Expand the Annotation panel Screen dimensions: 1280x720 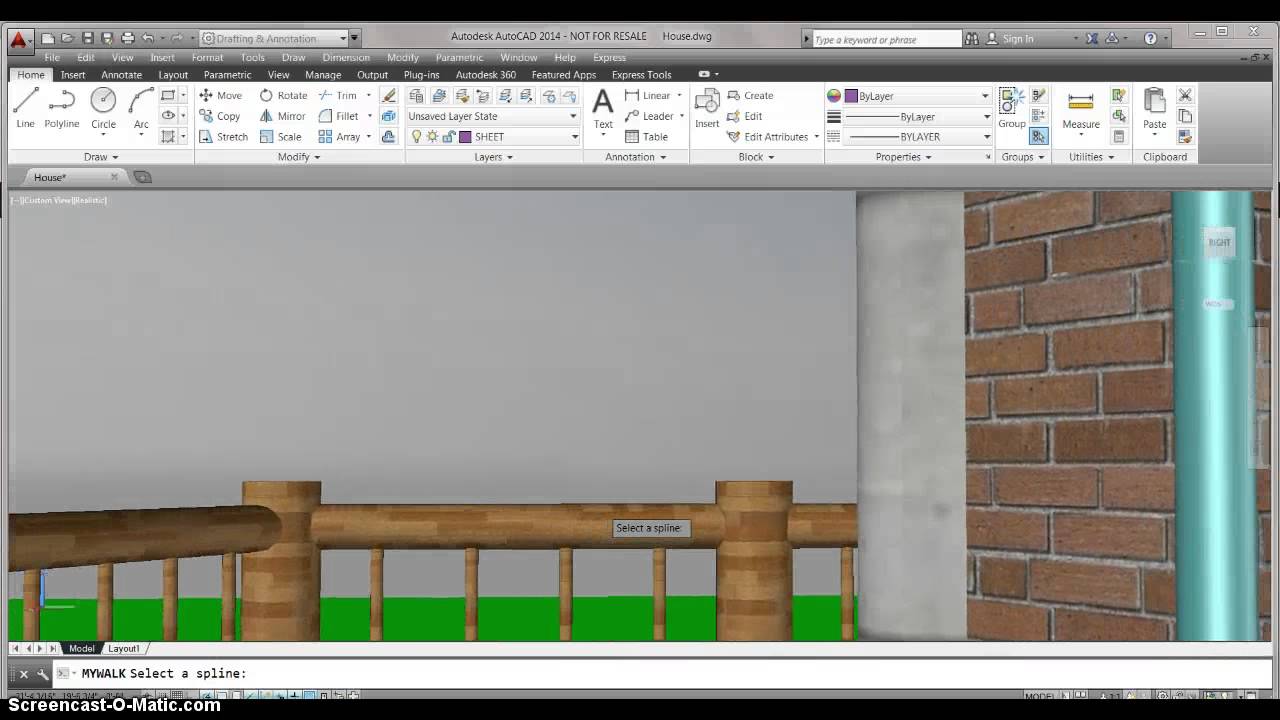point(635,157)
